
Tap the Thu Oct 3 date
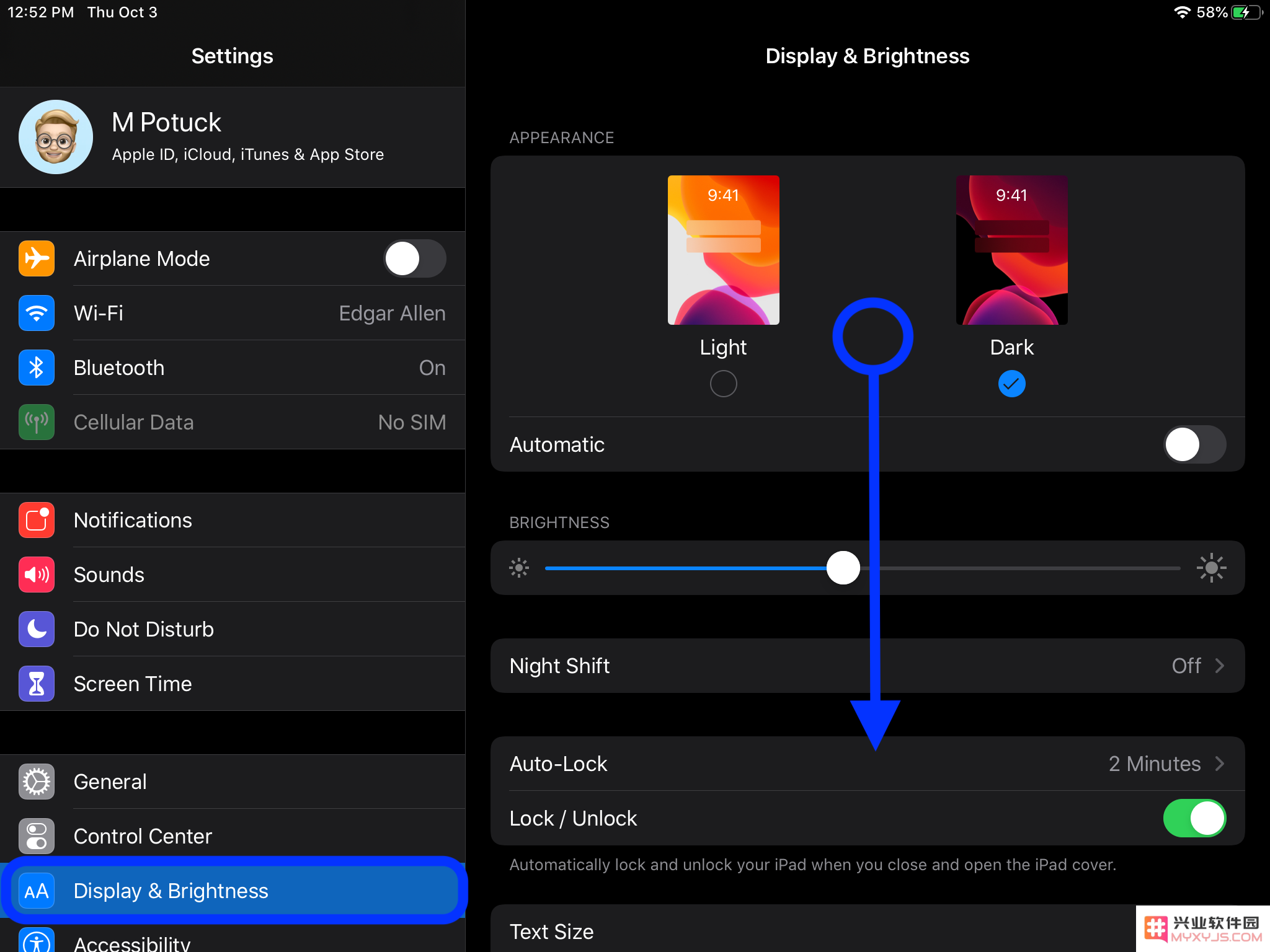tap(122, 12)
